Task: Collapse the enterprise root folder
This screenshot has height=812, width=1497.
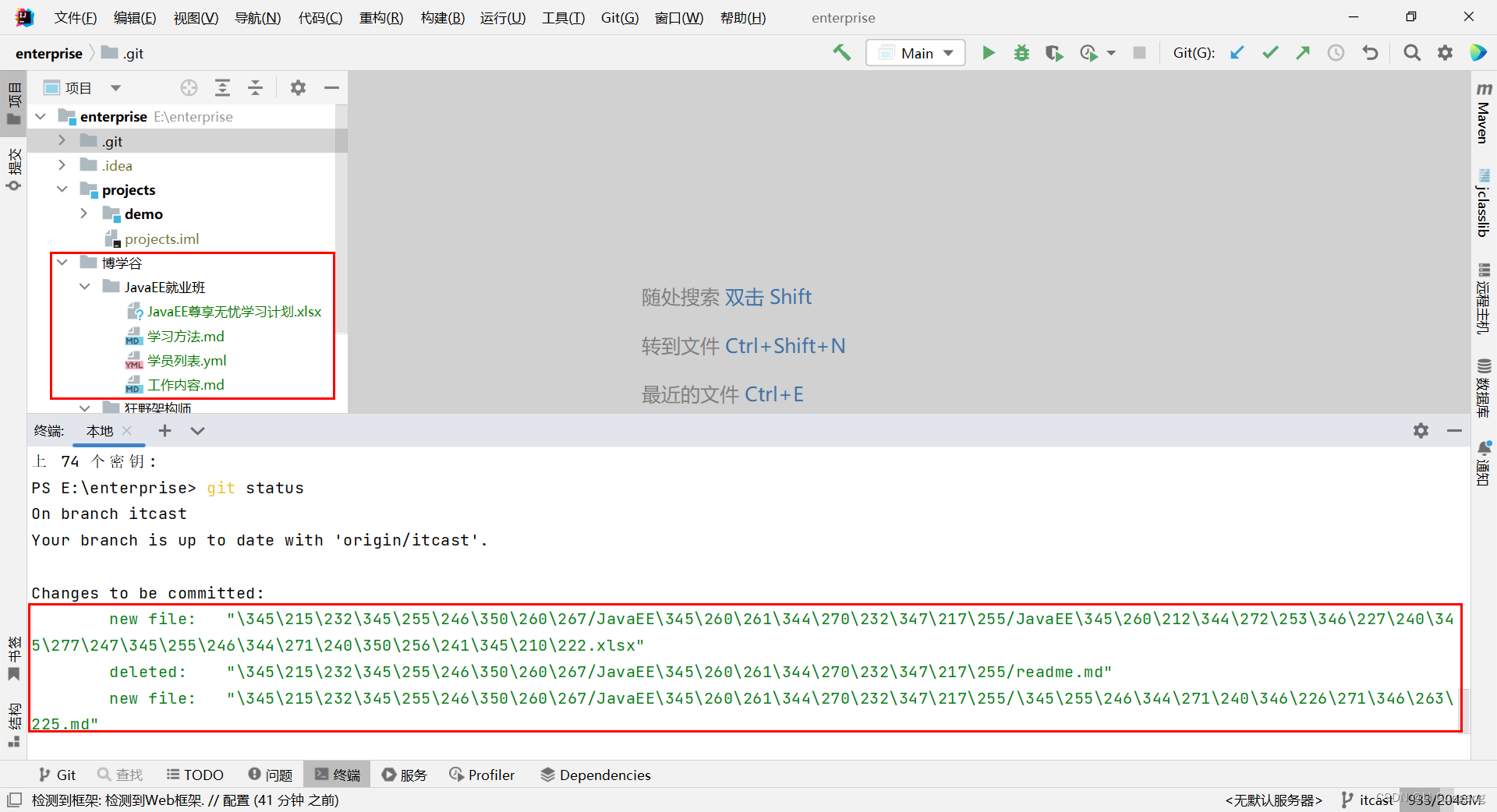Action: pyautogui.click(x=41, y=116)
